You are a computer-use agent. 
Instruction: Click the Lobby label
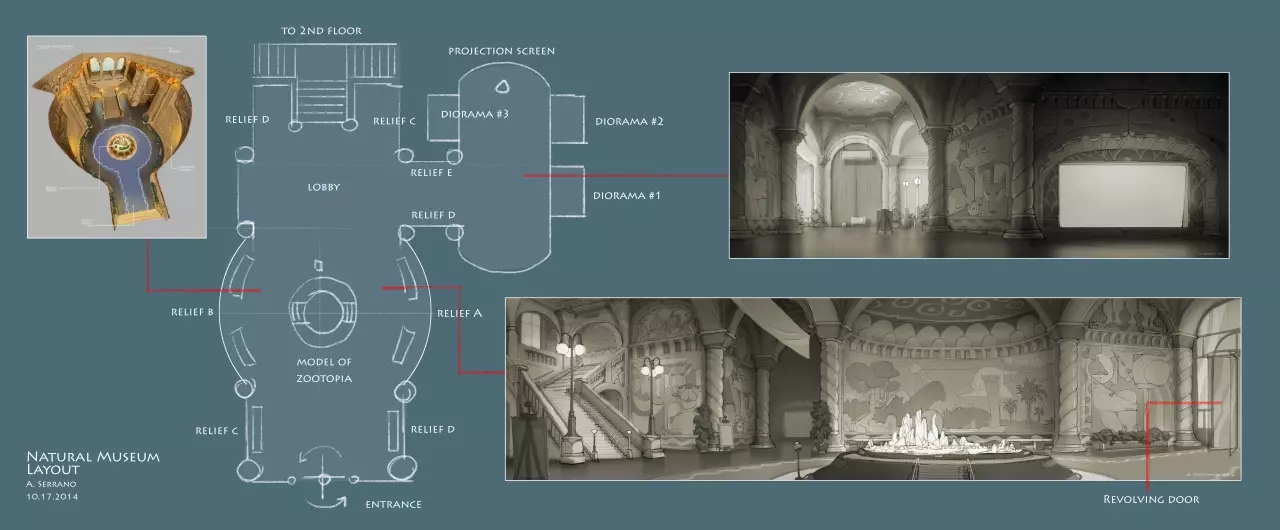click(324, 187)
